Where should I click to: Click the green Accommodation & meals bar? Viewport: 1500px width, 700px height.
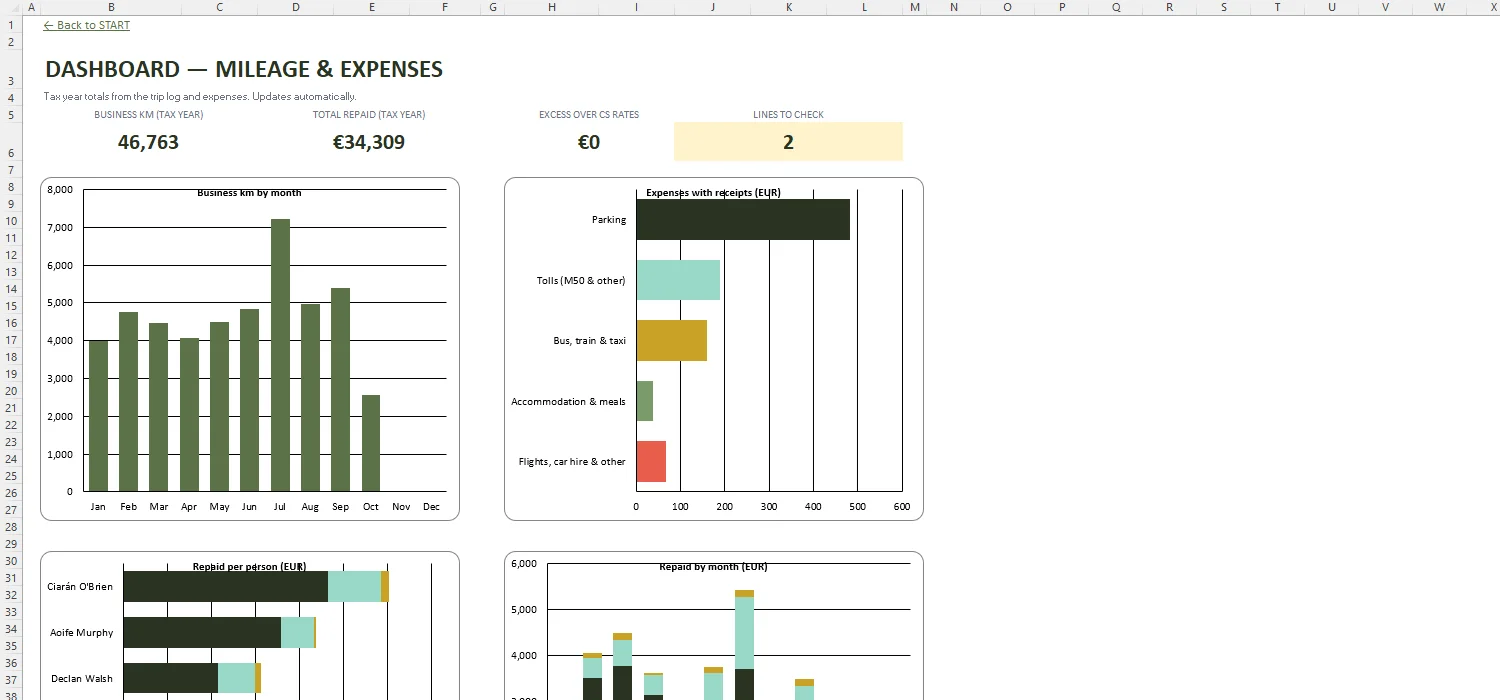645,401
